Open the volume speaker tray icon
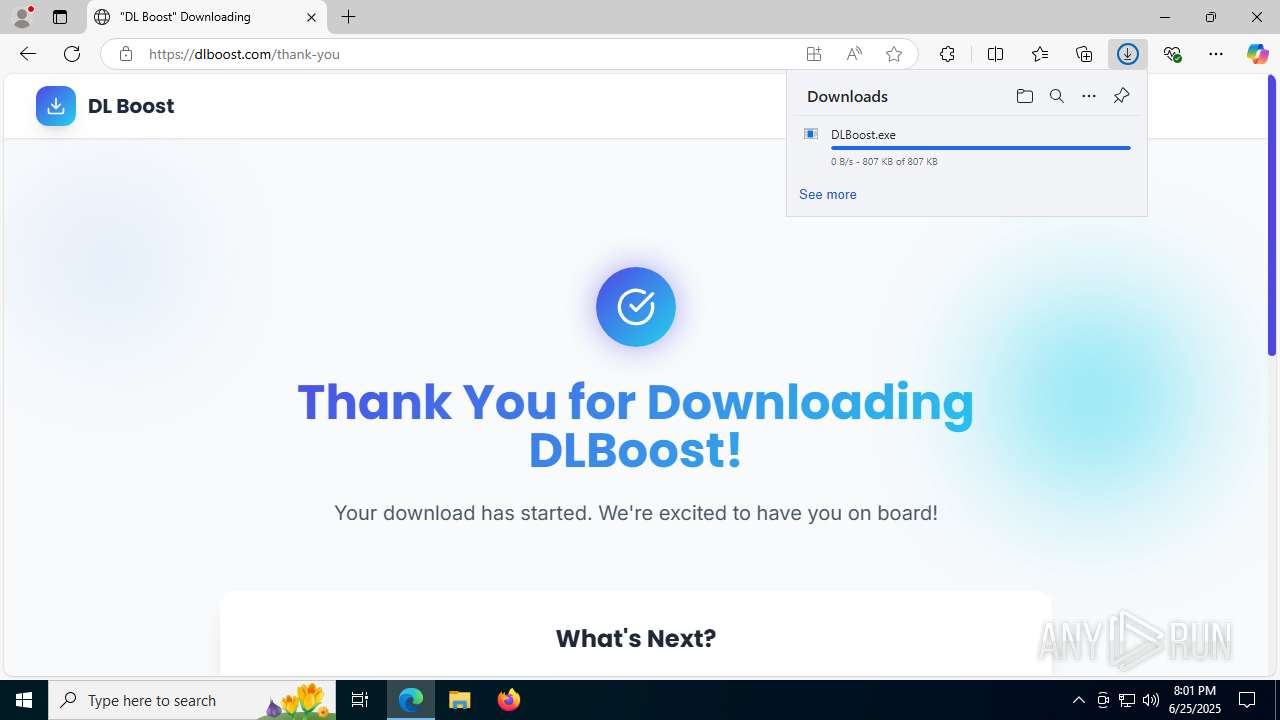Viewport: 1280px width, 720px height. pos(1151,700)
